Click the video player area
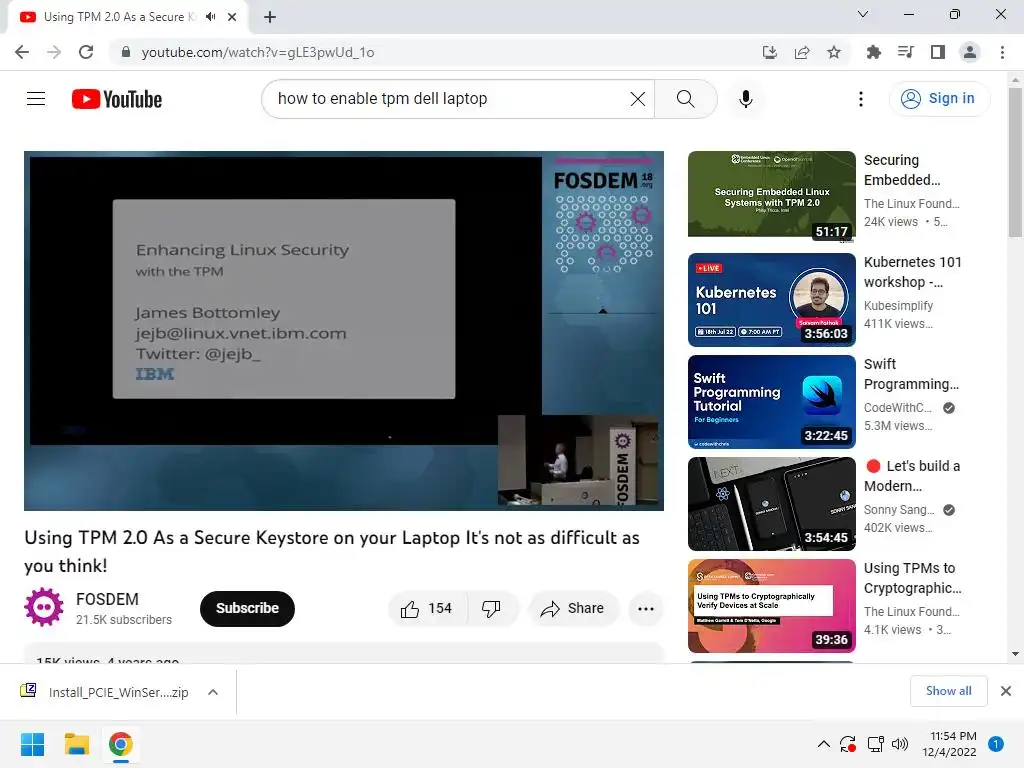1024x768 pixels. pyautogui.click(x=344, y=330)
